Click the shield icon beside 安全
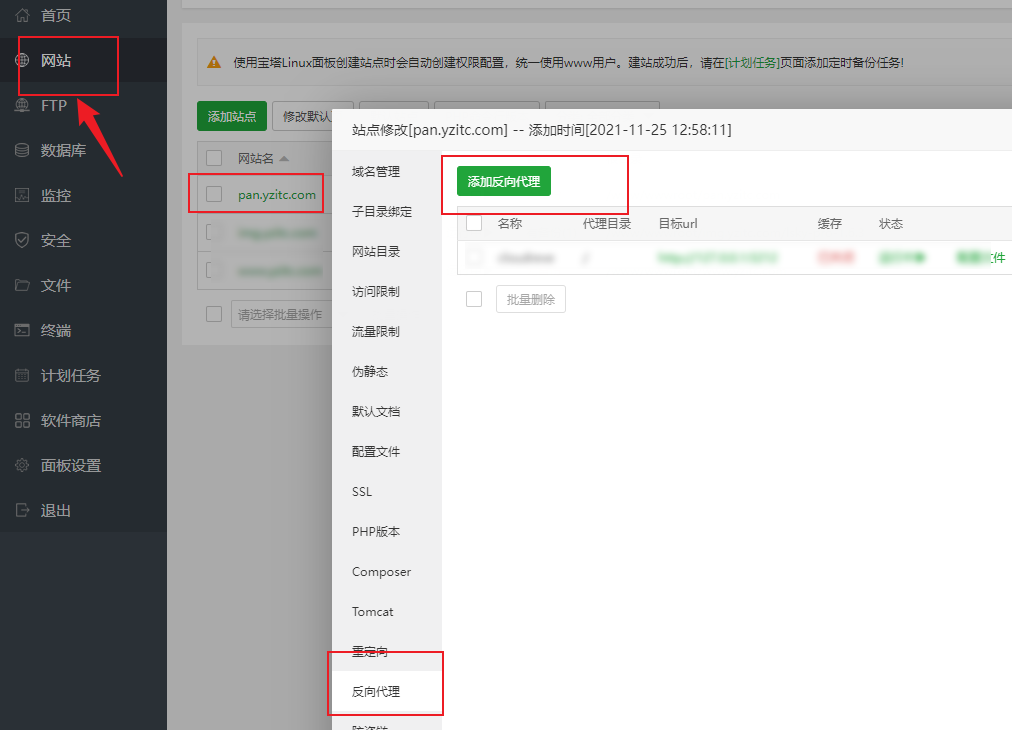 [x=22, y=241]
